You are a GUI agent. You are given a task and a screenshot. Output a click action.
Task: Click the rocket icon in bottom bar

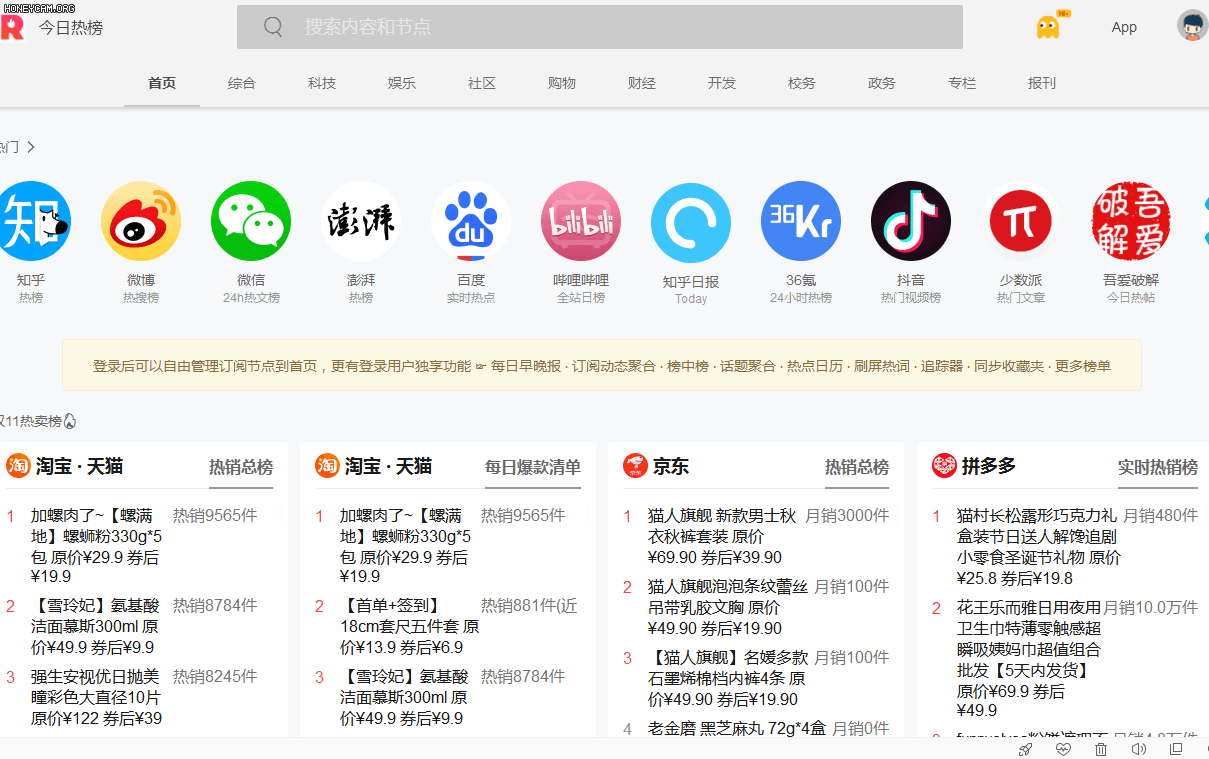pyautogui.click(x=1025, y=749)
